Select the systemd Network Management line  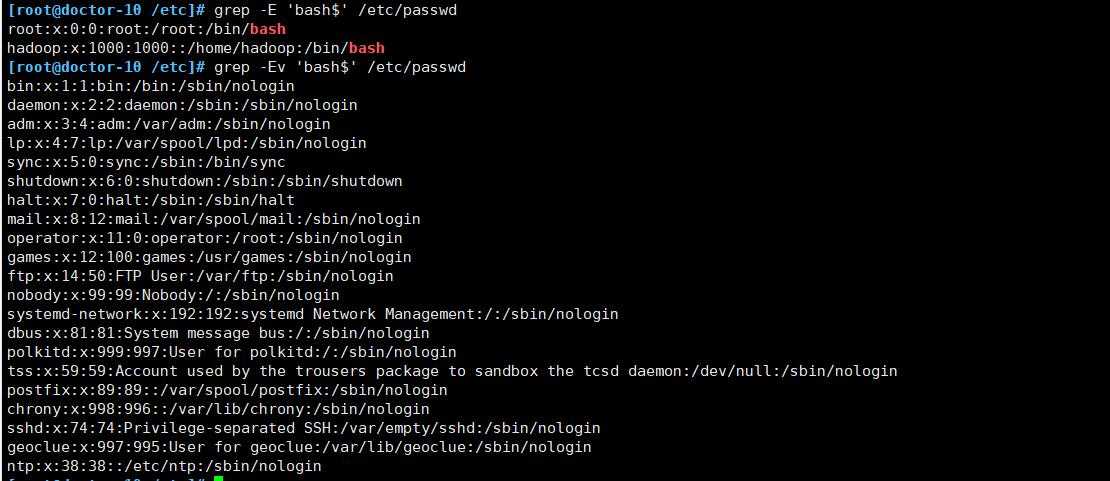pyautogui.click(x=312, y=314)
